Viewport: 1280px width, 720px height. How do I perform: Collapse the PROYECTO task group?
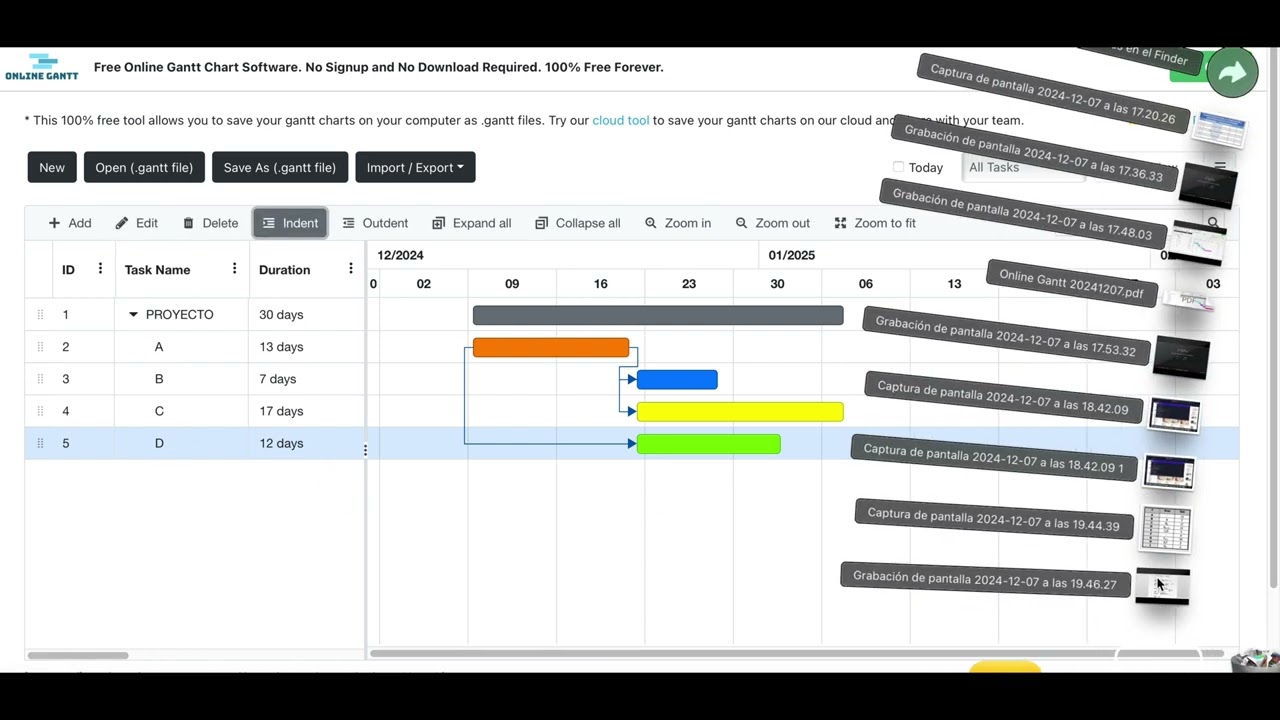pos(133,315)
